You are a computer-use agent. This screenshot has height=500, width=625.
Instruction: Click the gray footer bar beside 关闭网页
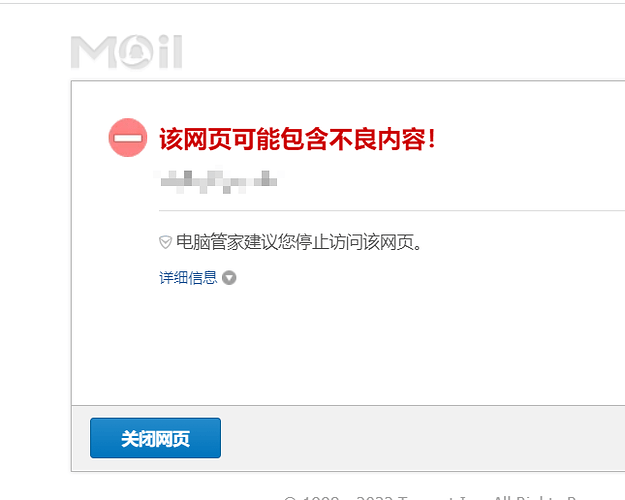(423, 438)
